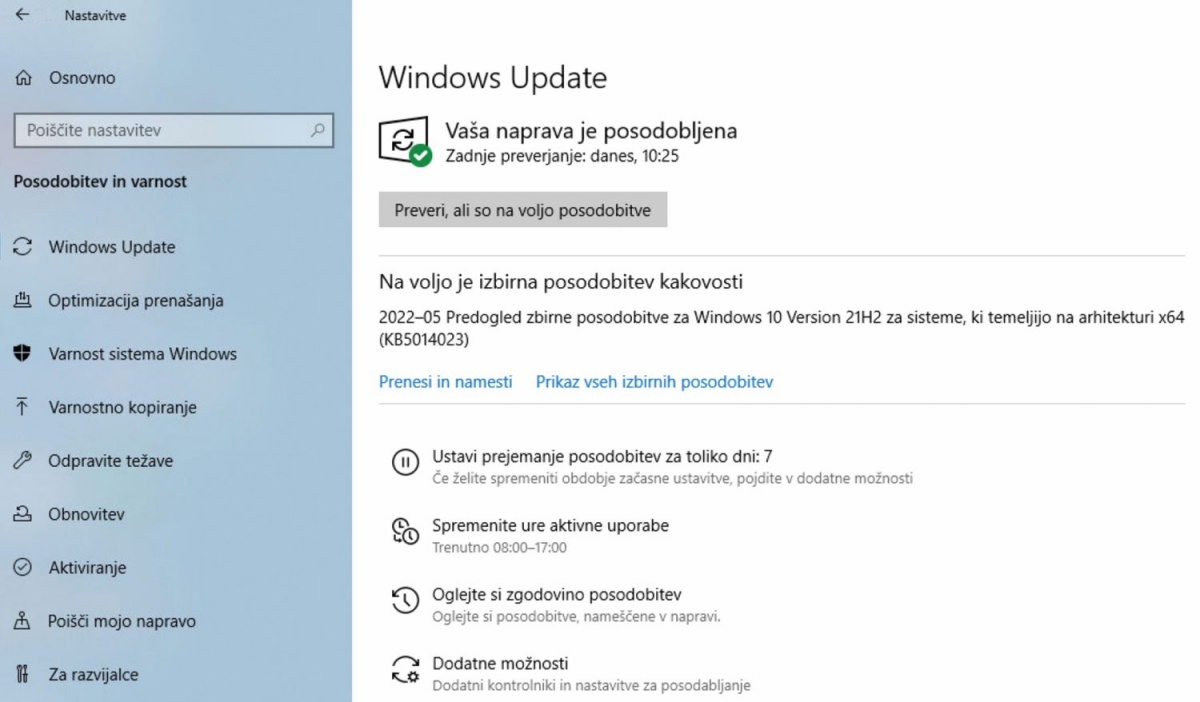Open the Optimizacija prenašanja icon
The height and width of the screenshot is (702, 1200).
(22, 300)
